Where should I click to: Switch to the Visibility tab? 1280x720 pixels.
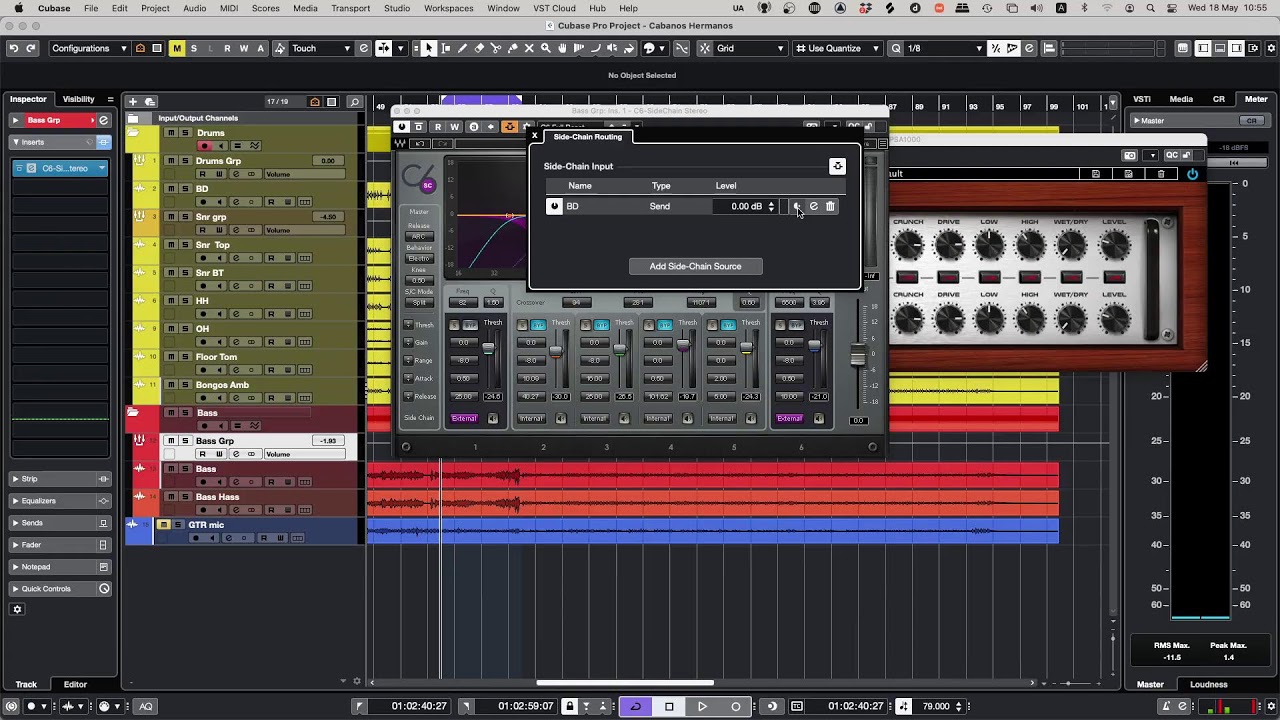[x=79, y=99]
